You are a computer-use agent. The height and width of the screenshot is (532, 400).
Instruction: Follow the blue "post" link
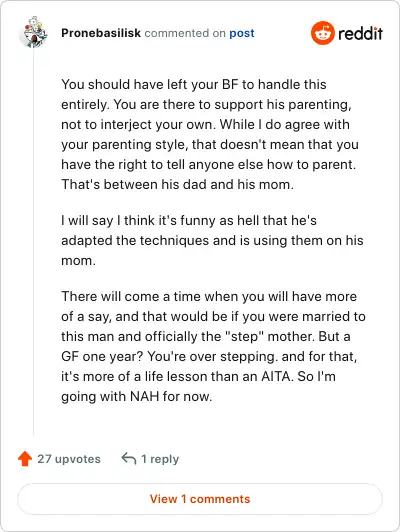point(242,33)
